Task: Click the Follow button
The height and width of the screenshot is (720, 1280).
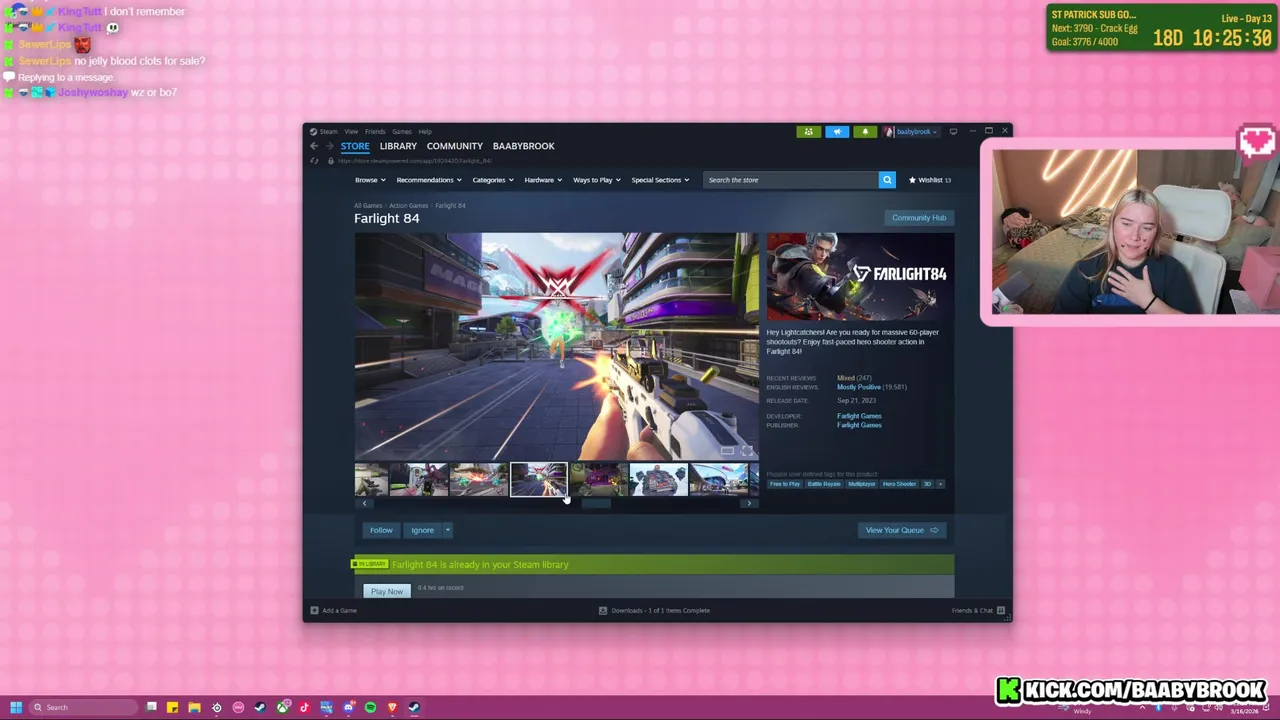Action: pos(381,530)
